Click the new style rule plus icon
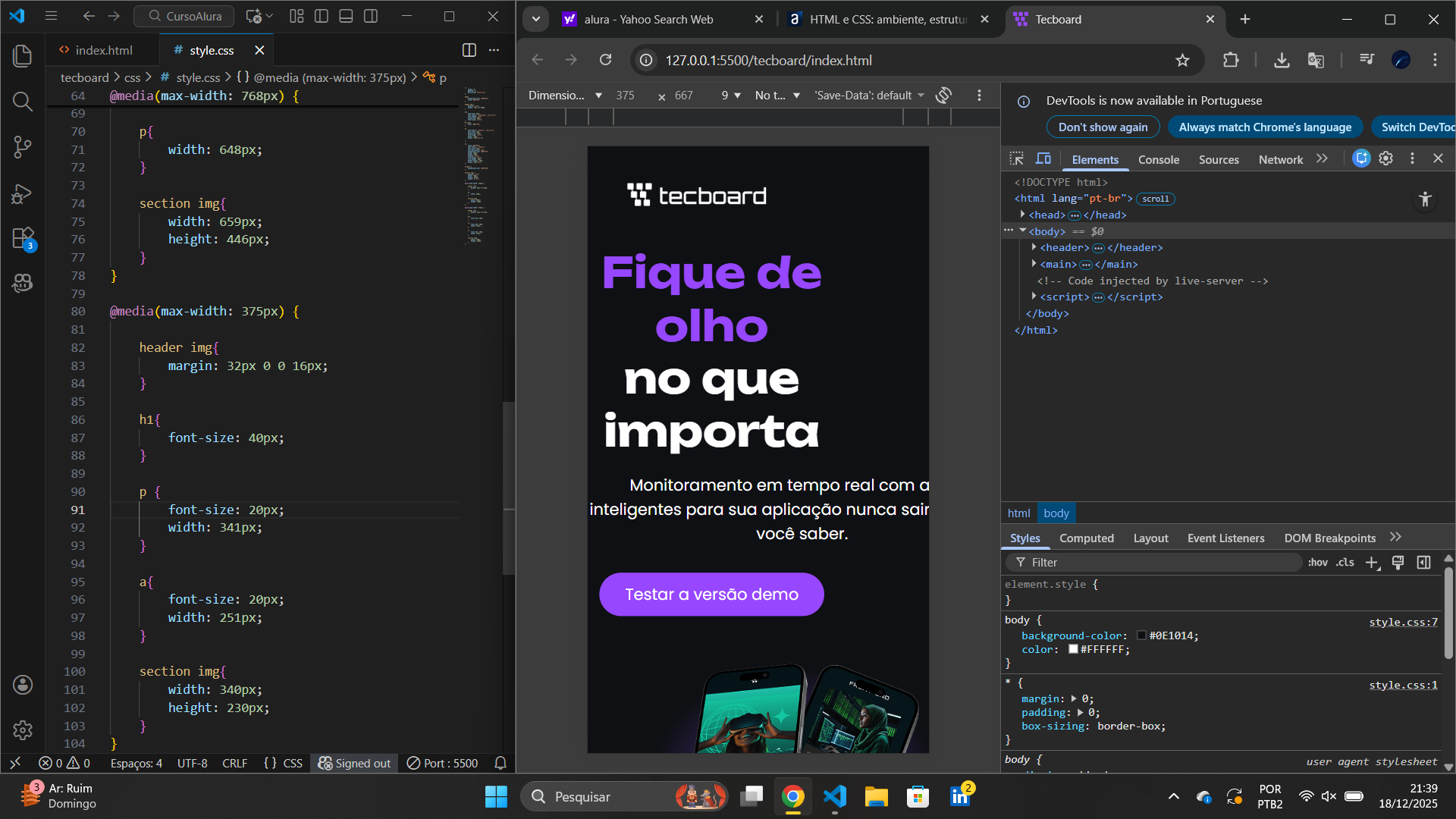1456x819 pixels. click(1372, 563)
